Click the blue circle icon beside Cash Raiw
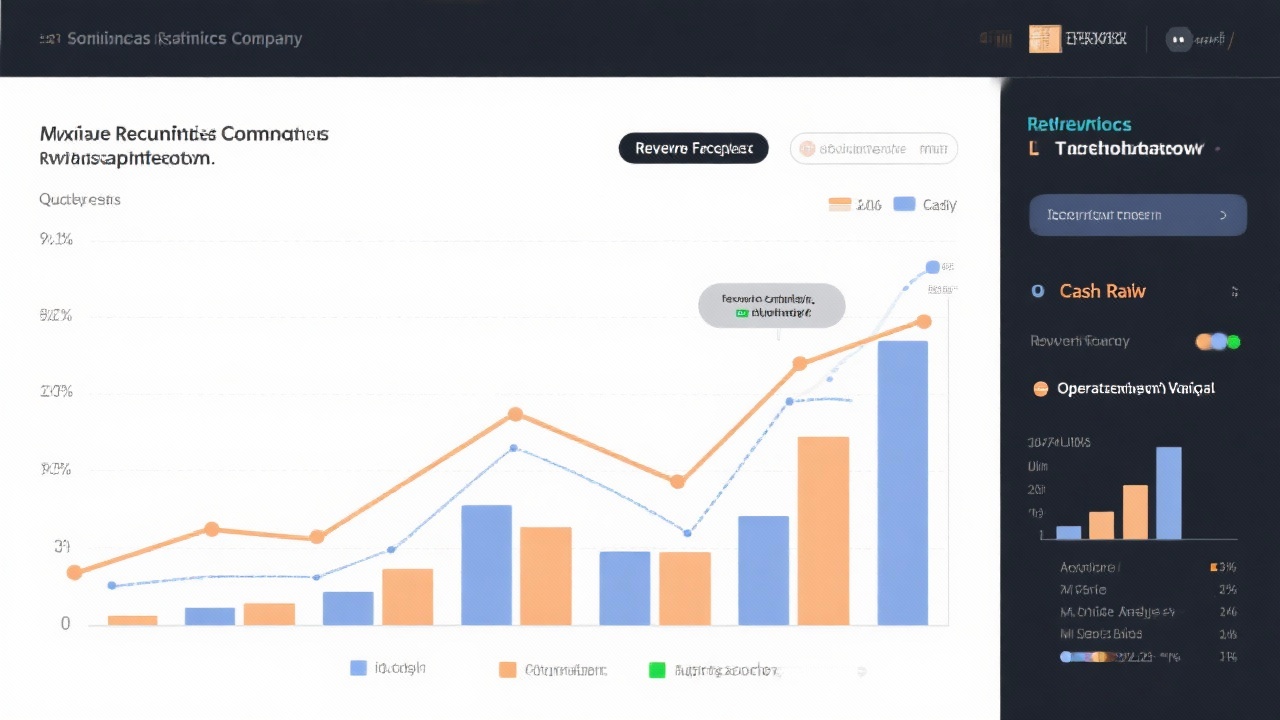1280x720 pixels. tap(1038, 291)
